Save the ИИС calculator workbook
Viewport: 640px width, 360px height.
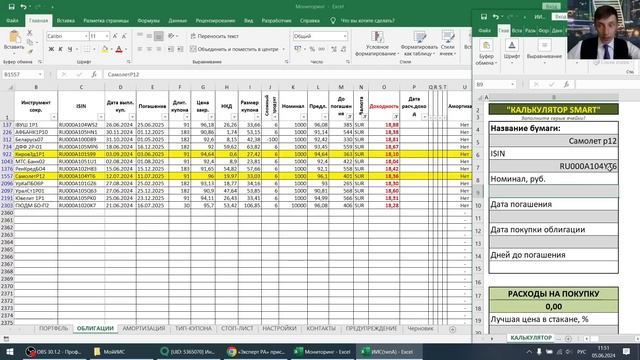[484, 17]
